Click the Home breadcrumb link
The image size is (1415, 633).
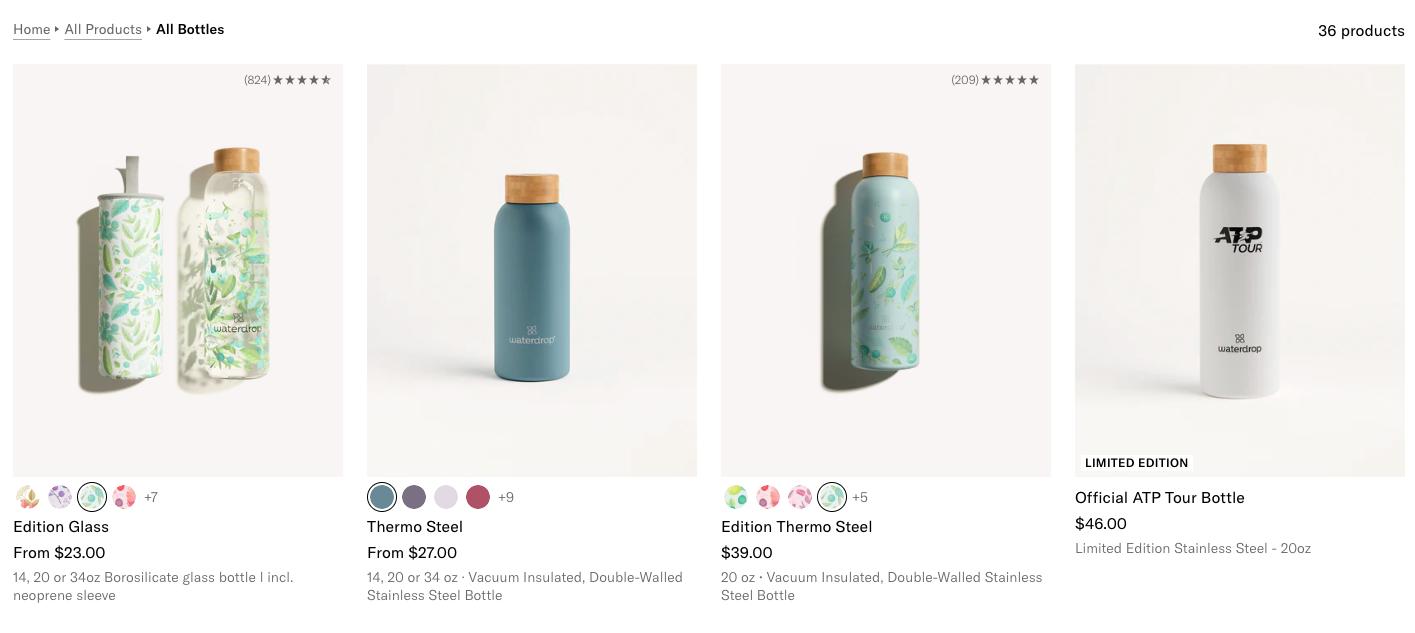[32, 30]
